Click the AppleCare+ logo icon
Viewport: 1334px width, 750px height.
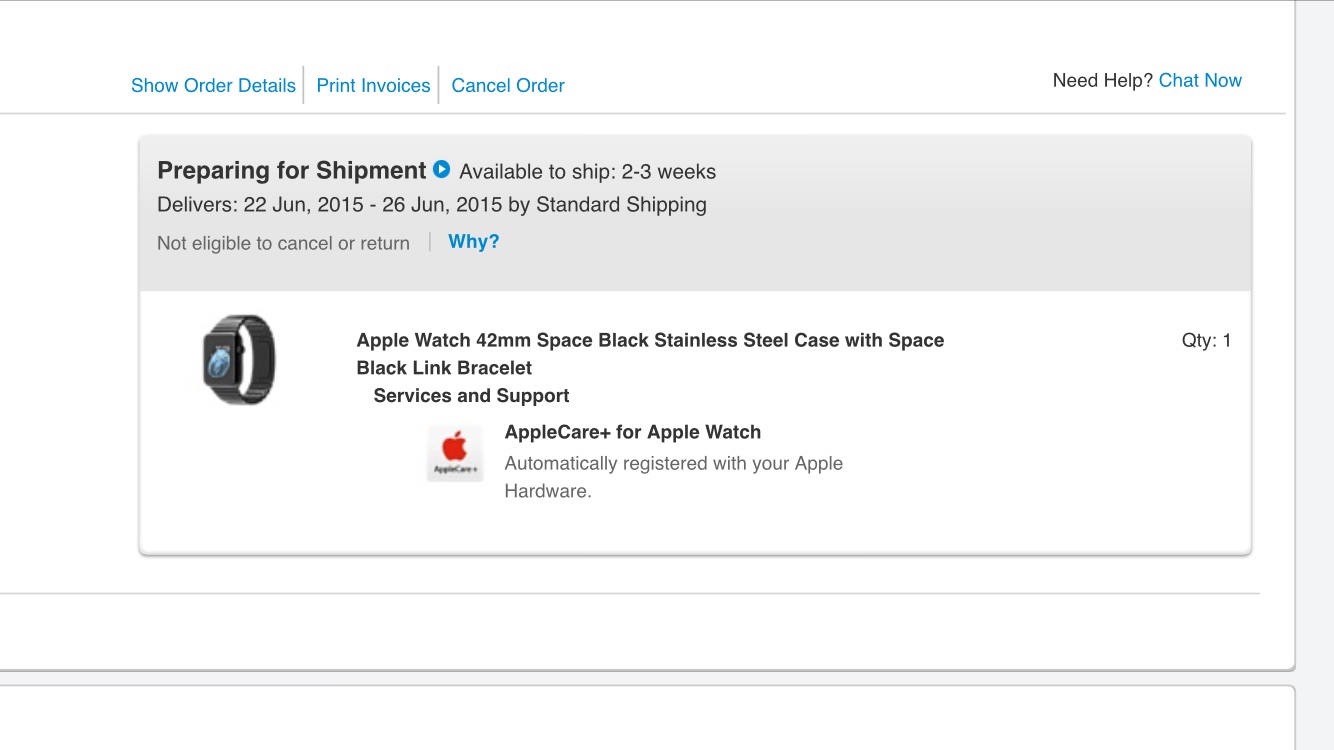455,453
